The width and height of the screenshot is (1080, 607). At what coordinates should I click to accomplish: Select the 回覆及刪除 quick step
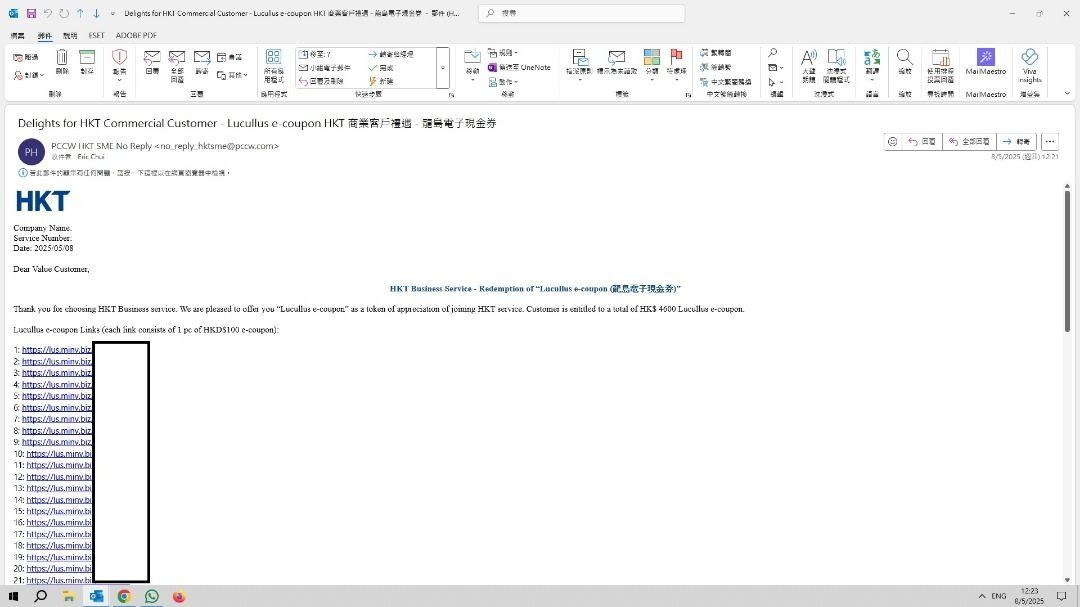(x=321, y=81)
